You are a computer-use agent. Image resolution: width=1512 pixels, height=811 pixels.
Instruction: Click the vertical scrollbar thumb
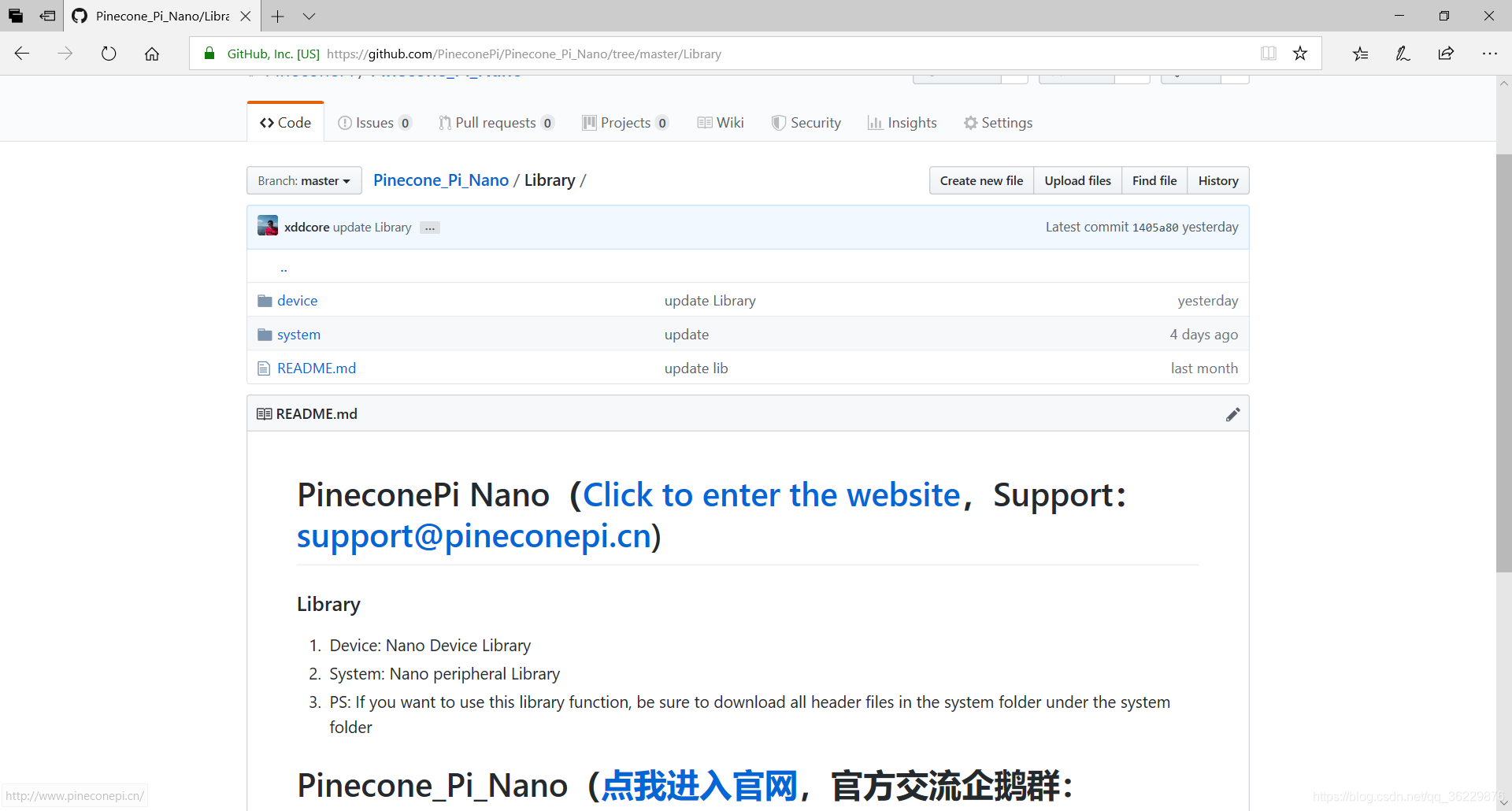coord(1503,362)
